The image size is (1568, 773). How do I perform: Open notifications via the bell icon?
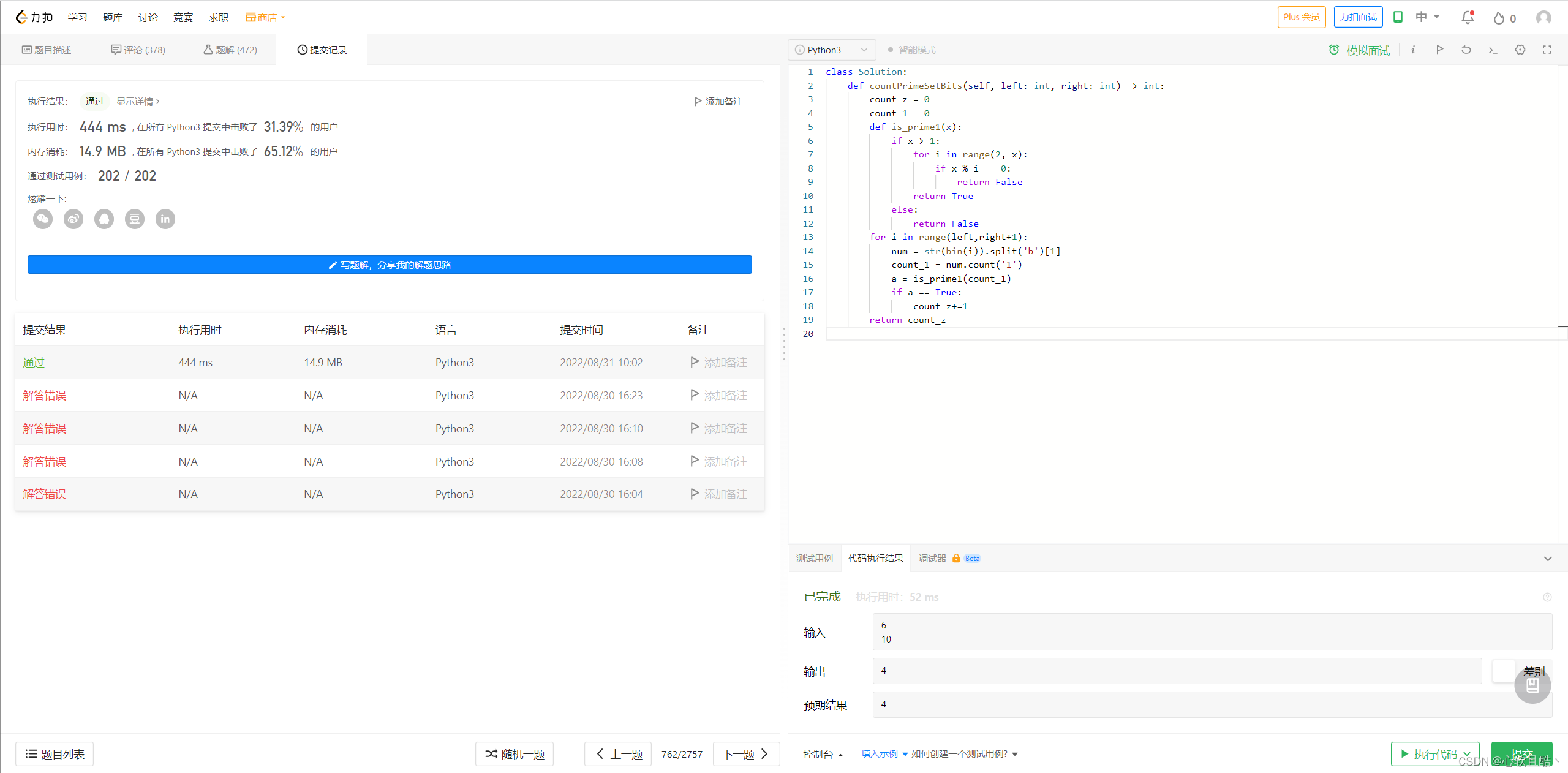[1468, 17]
